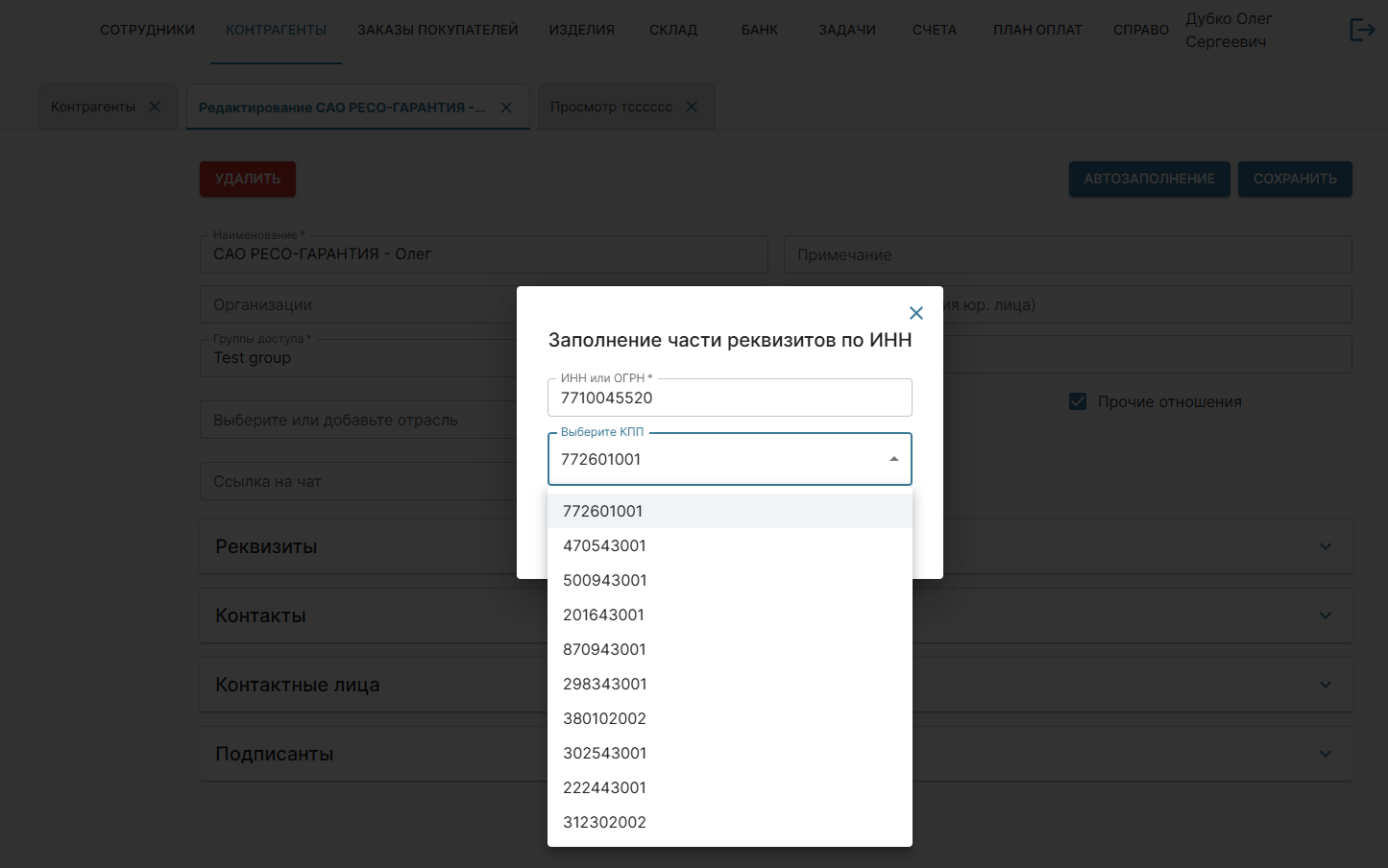Expand the Подписанты section chevron
Screen dimensions: 1388x868
coord(1325,754)
